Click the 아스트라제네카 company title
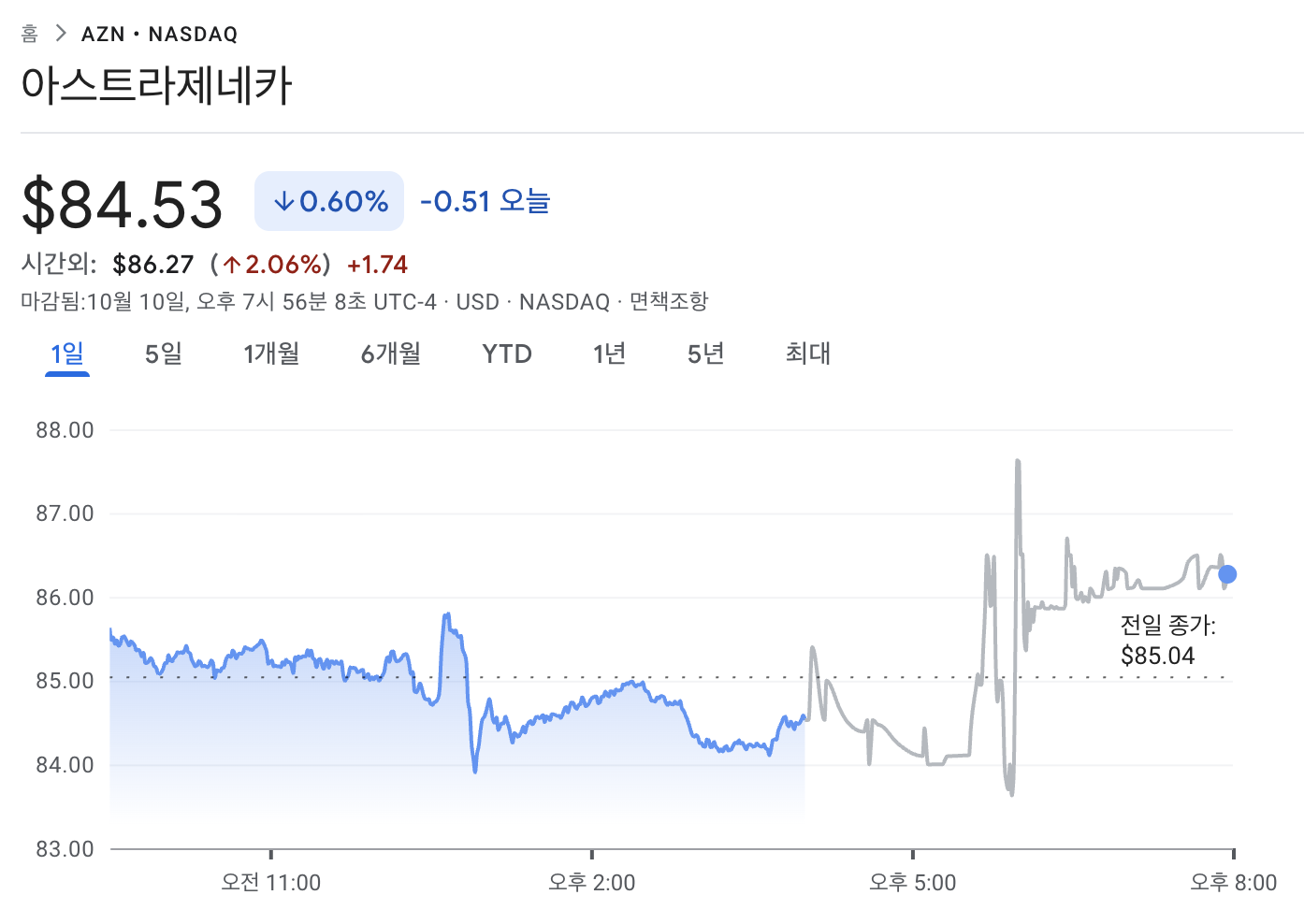 click(156, 86)
